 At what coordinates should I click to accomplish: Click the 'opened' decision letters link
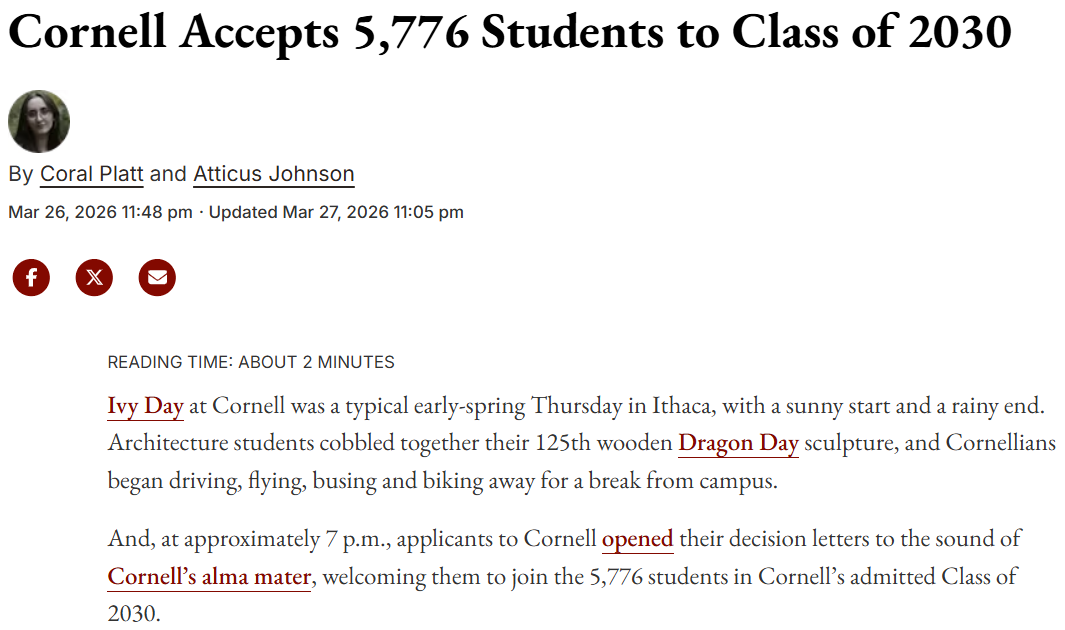(637, 539)
